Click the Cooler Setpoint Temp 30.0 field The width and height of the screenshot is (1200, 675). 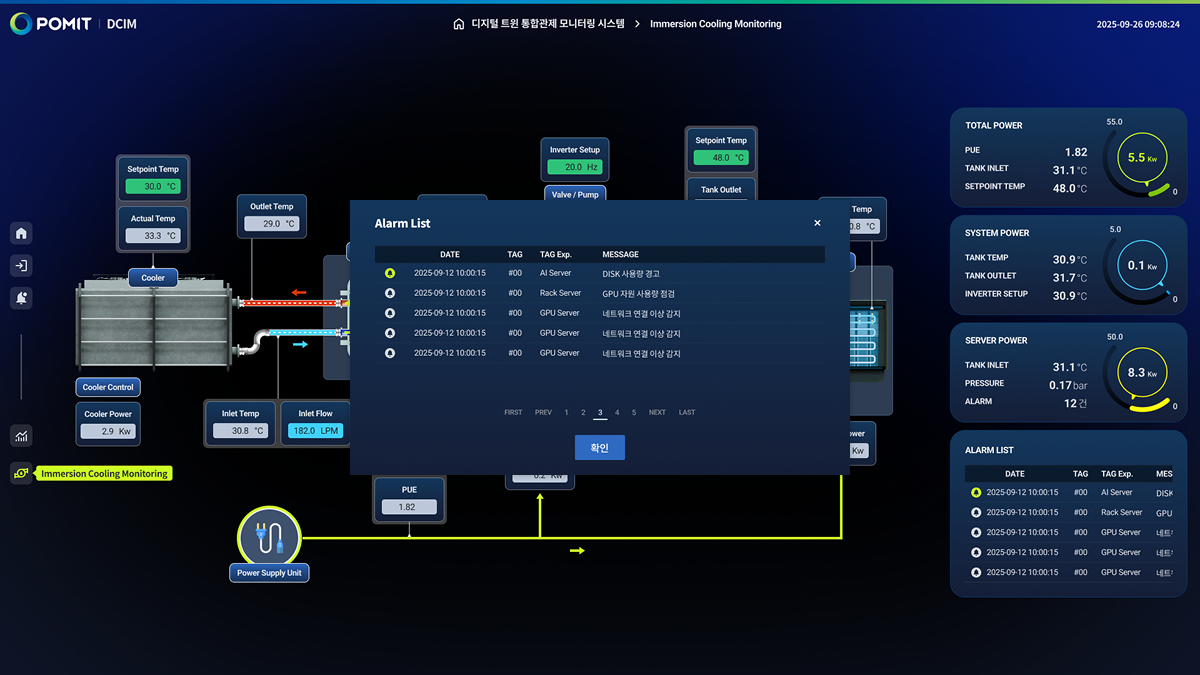click(x=153, y=186)
